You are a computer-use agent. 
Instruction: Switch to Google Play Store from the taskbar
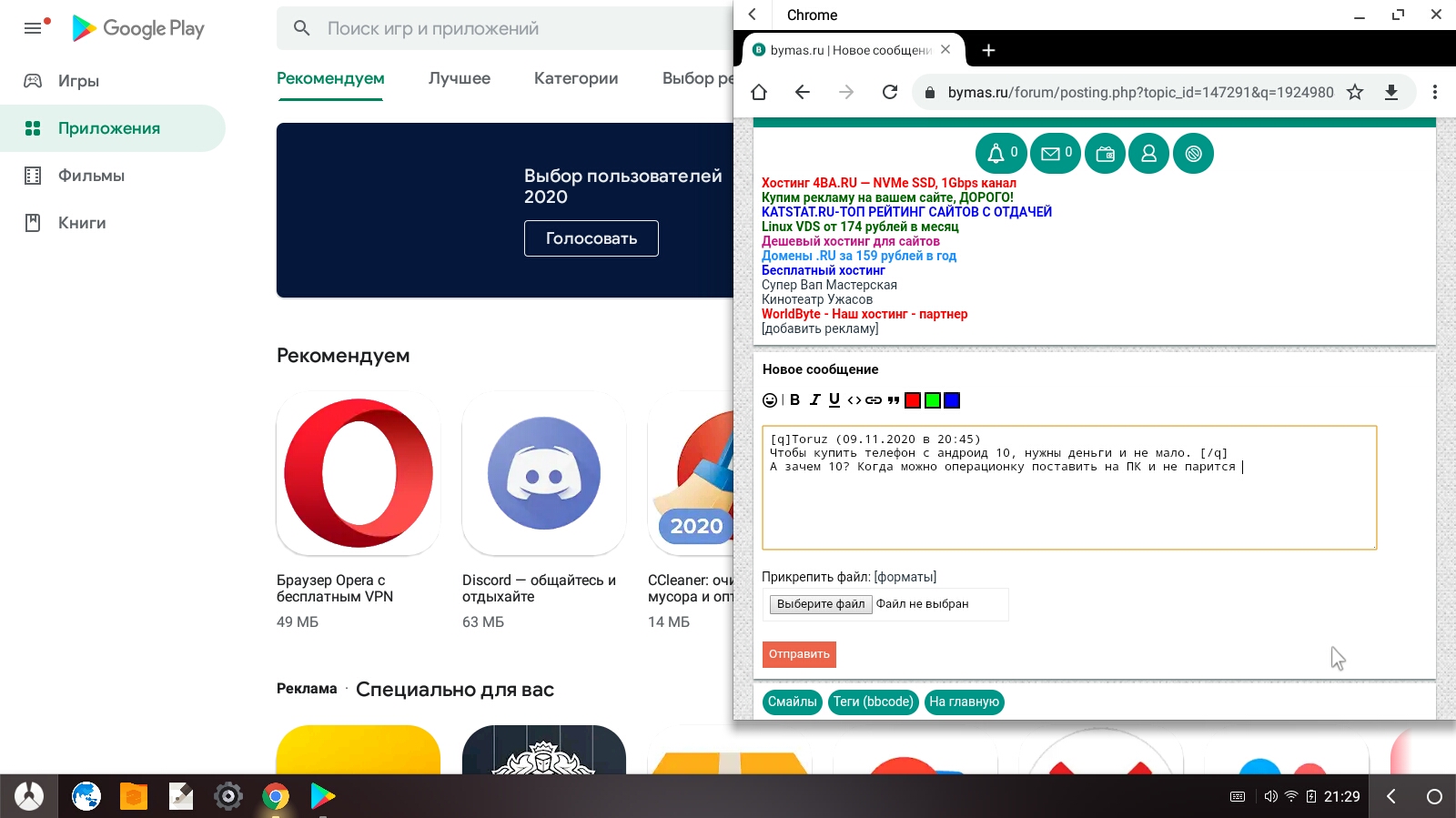point(323,797)
